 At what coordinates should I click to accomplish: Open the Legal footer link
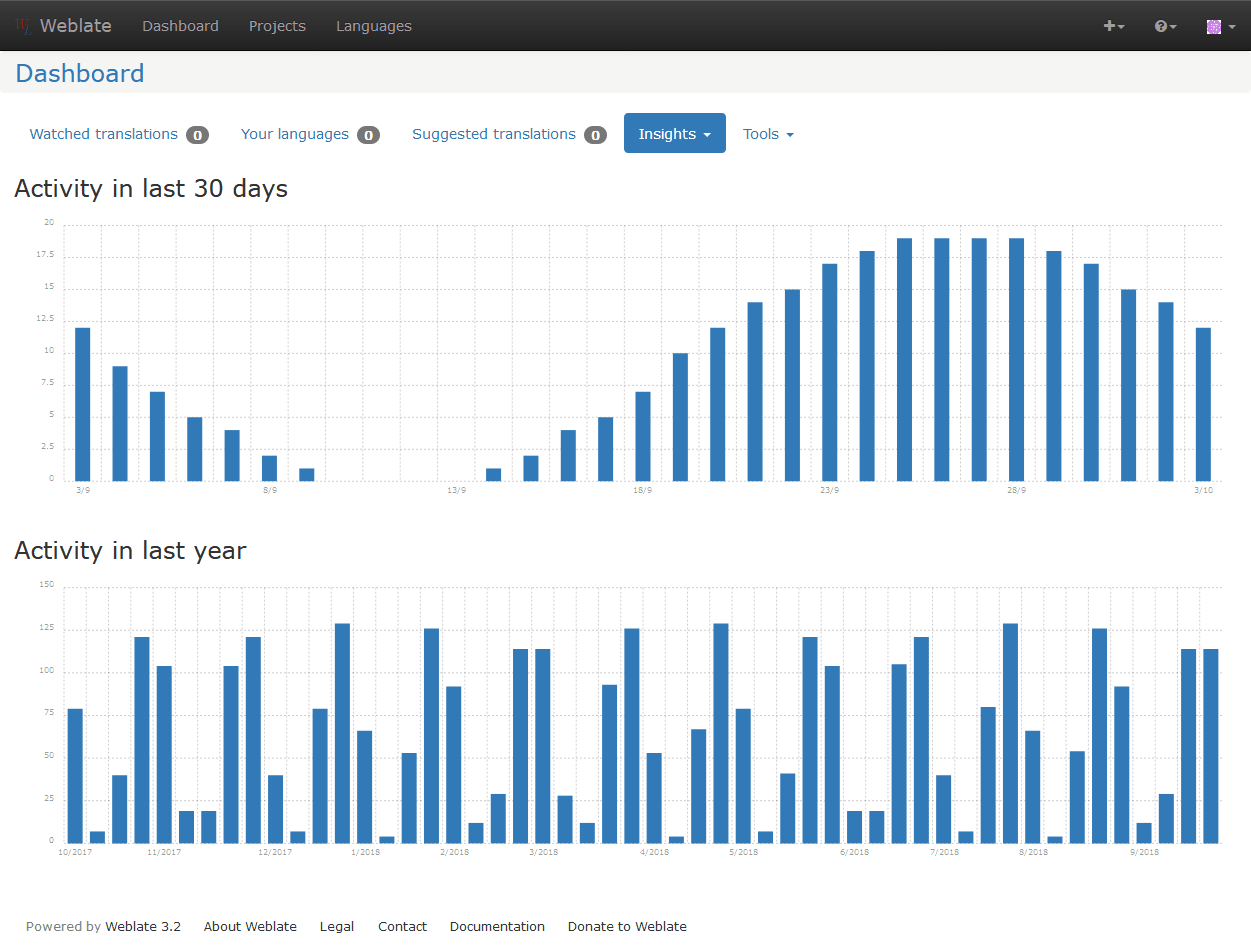point(337,927)
